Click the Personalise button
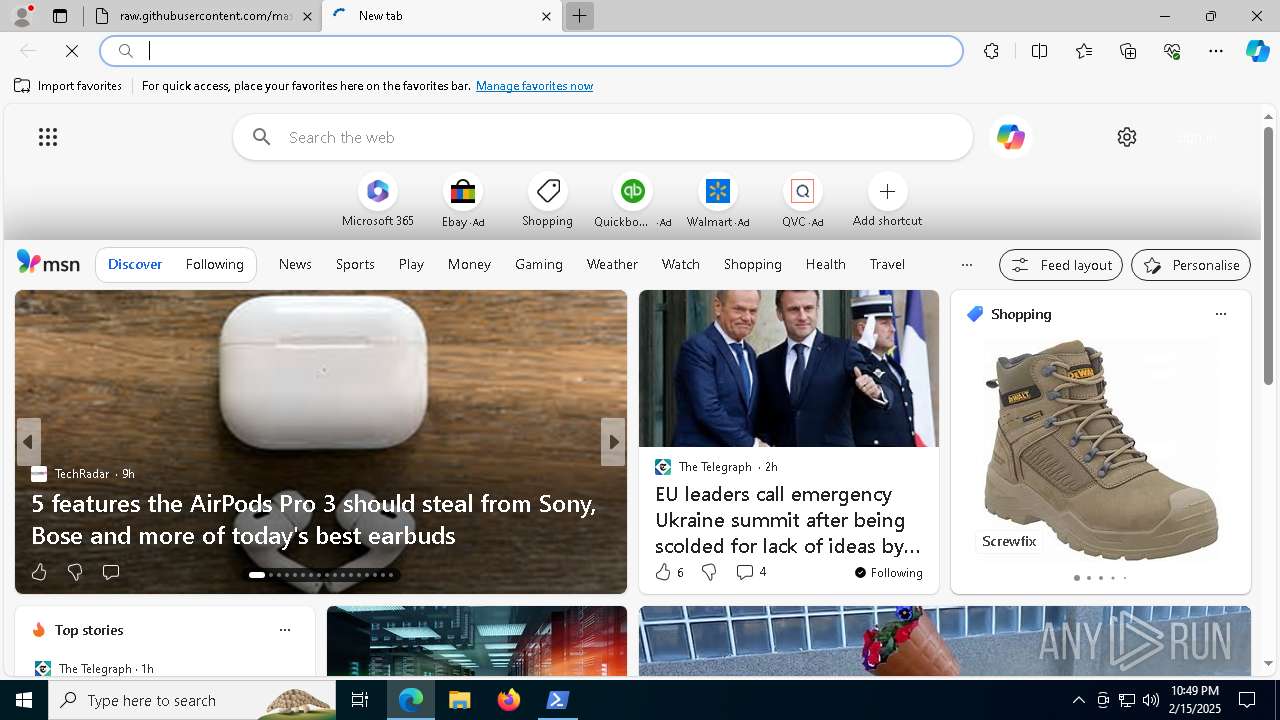The image size is (1280, 720). coord(1191,265)
